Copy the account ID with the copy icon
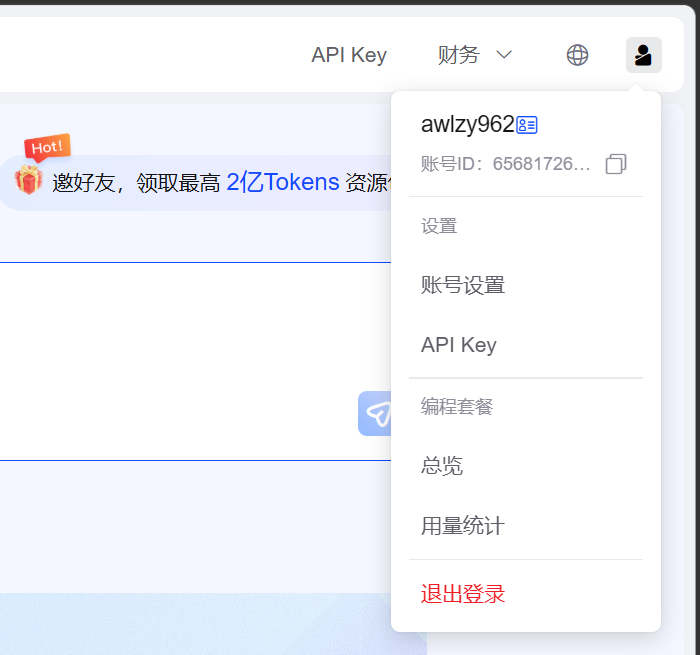The width and height of the screenshot is (700, 655). [616, 164]
